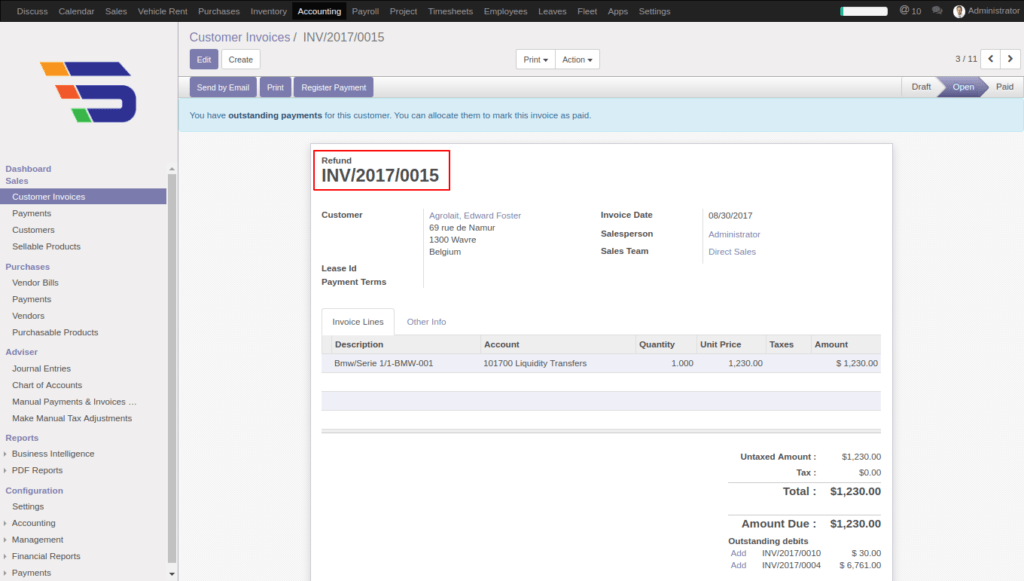Open customer Agrolait, Edward Foster link
The image size is (1024, 581).
[x=475, y=215]
